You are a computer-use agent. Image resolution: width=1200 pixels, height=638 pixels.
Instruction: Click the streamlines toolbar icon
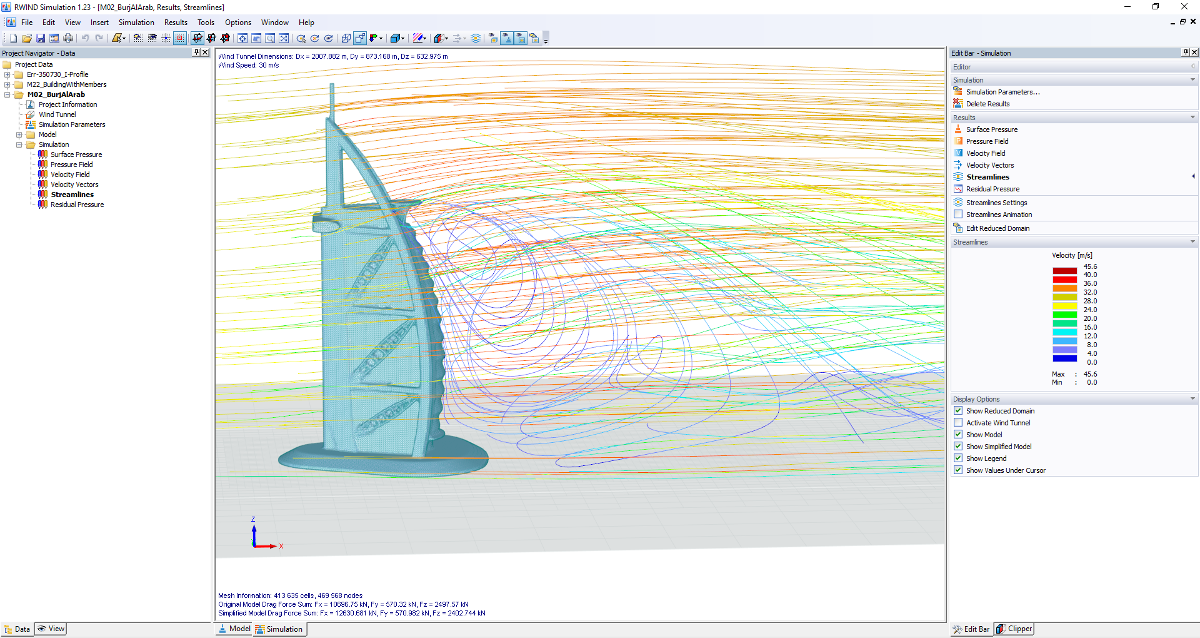point(476,38)
